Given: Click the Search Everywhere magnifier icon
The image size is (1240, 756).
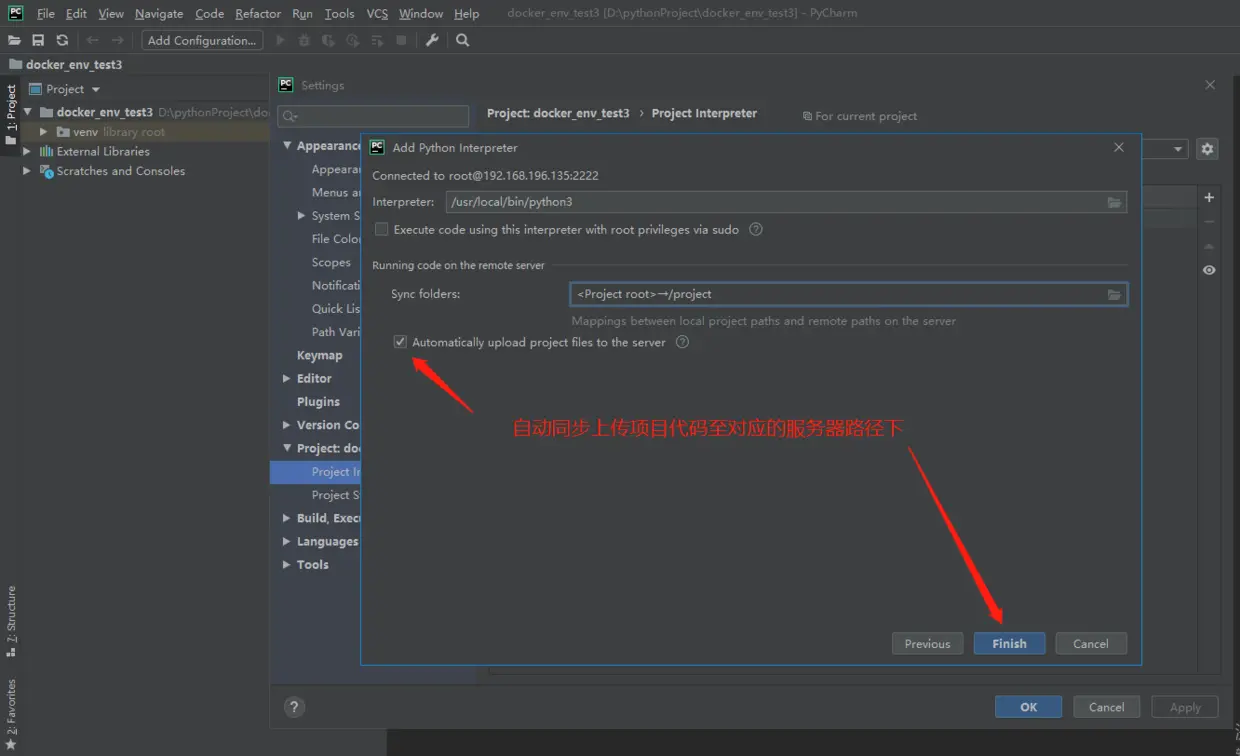Looking at the screenshot, I should click(462, 40).
